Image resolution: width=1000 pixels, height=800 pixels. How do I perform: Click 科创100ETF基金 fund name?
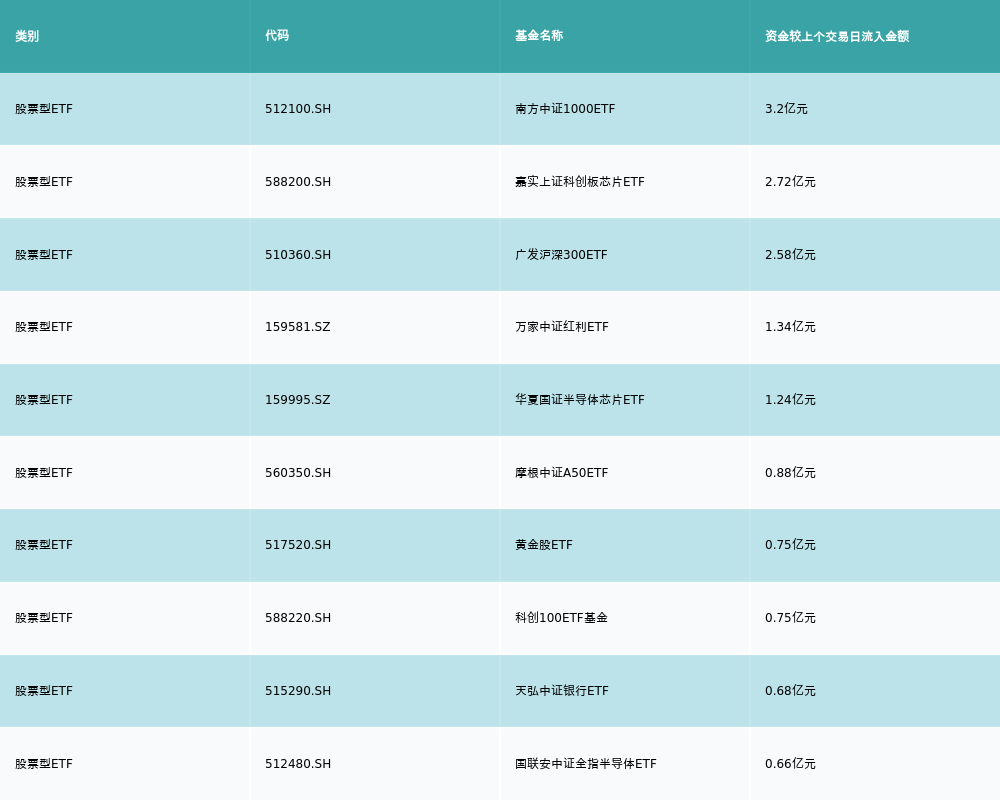tap(561, 618)
